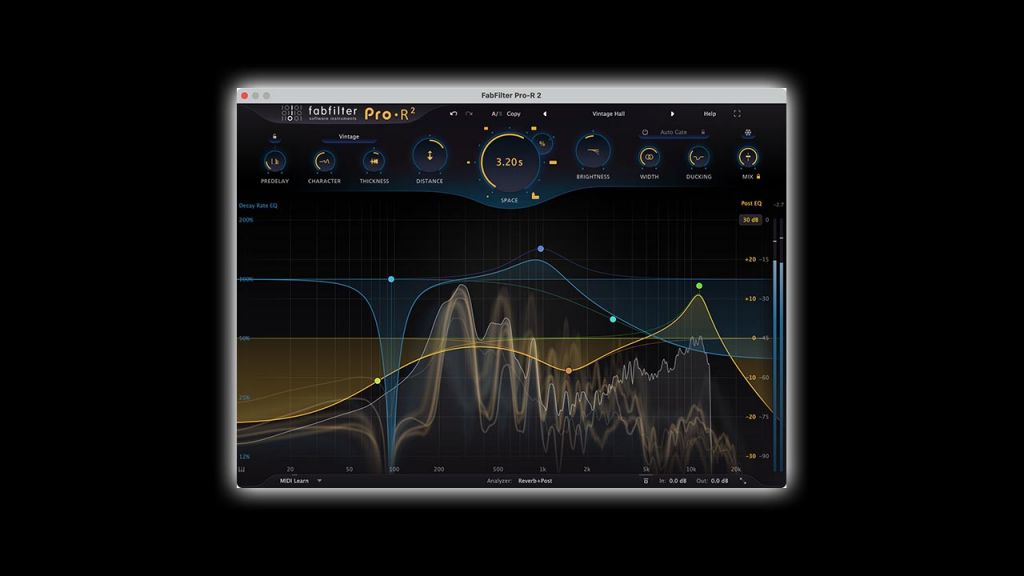The height and width of the screenshot is (576, 1024).
Task: Enter full screen mode
Action: (737, 114)
